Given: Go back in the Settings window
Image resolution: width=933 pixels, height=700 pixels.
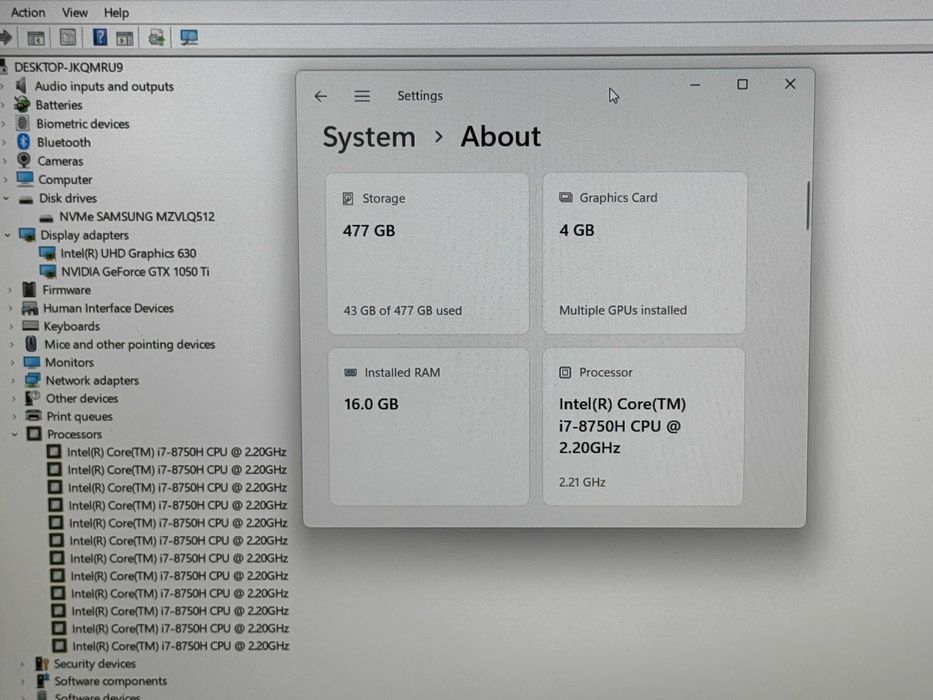Looking at the screenshot, I should pyautogui.click(x=321, y=96).
